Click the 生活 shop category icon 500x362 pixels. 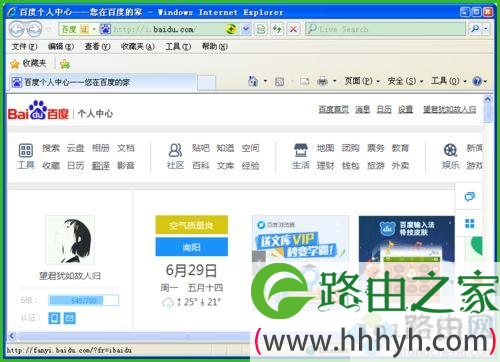tap(301, 150)
